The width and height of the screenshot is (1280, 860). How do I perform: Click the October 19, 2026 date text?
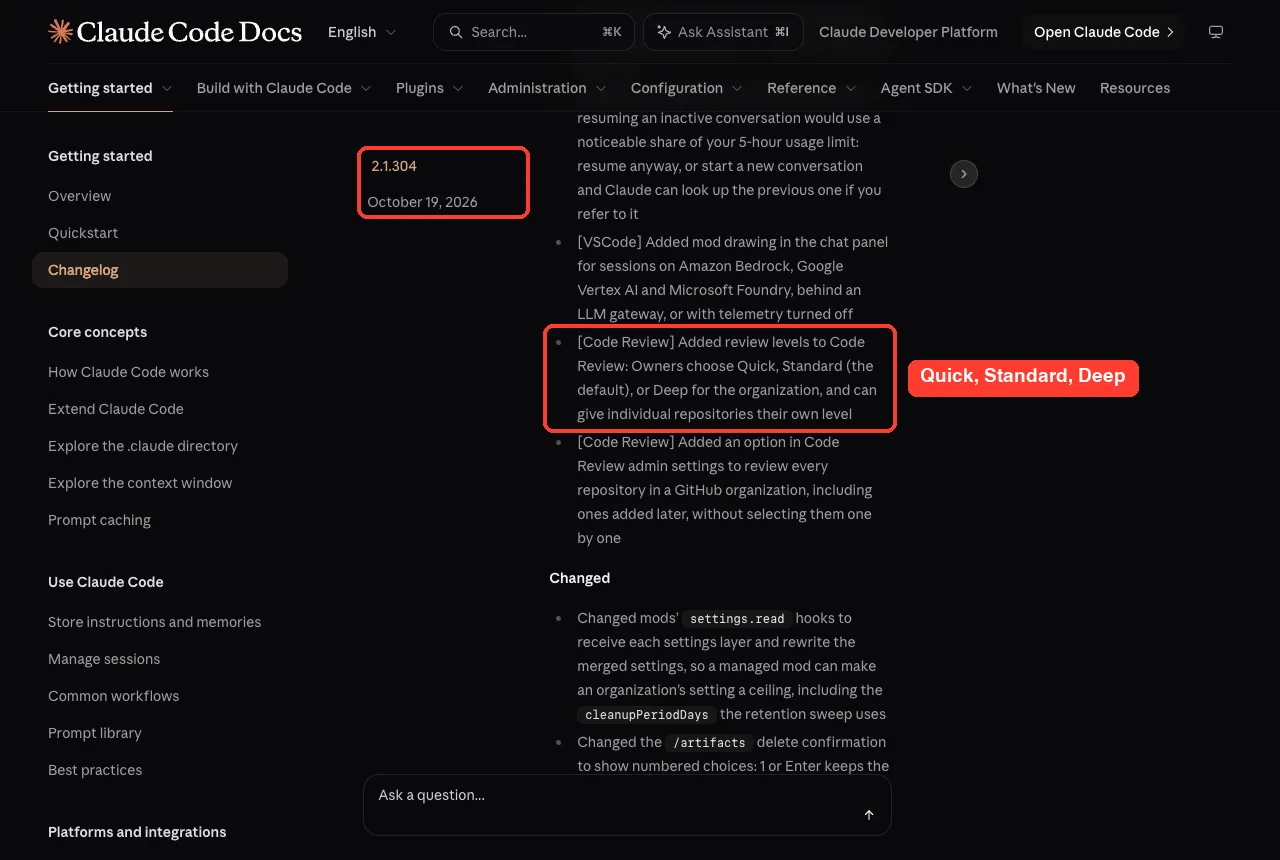tap(422, 202)
